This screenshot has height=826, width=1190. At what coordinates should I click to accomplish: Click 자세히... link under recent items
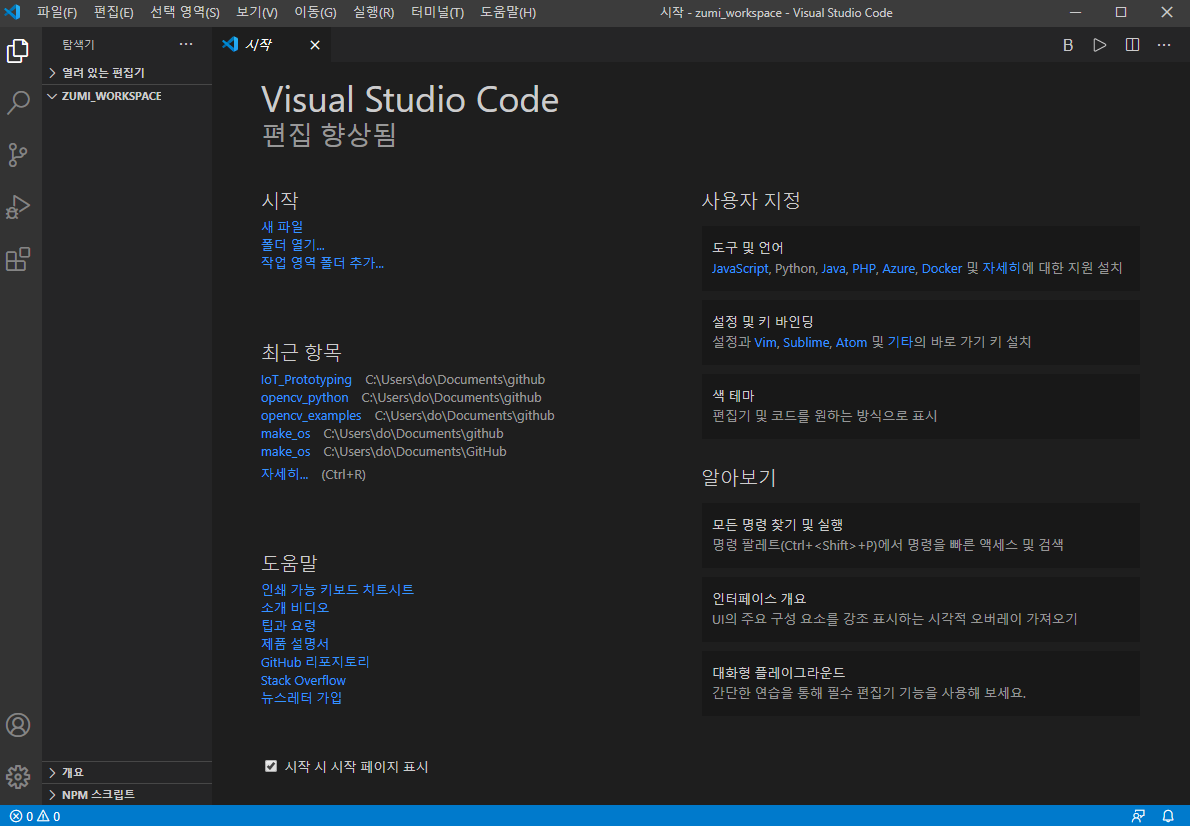coord(285,474)
